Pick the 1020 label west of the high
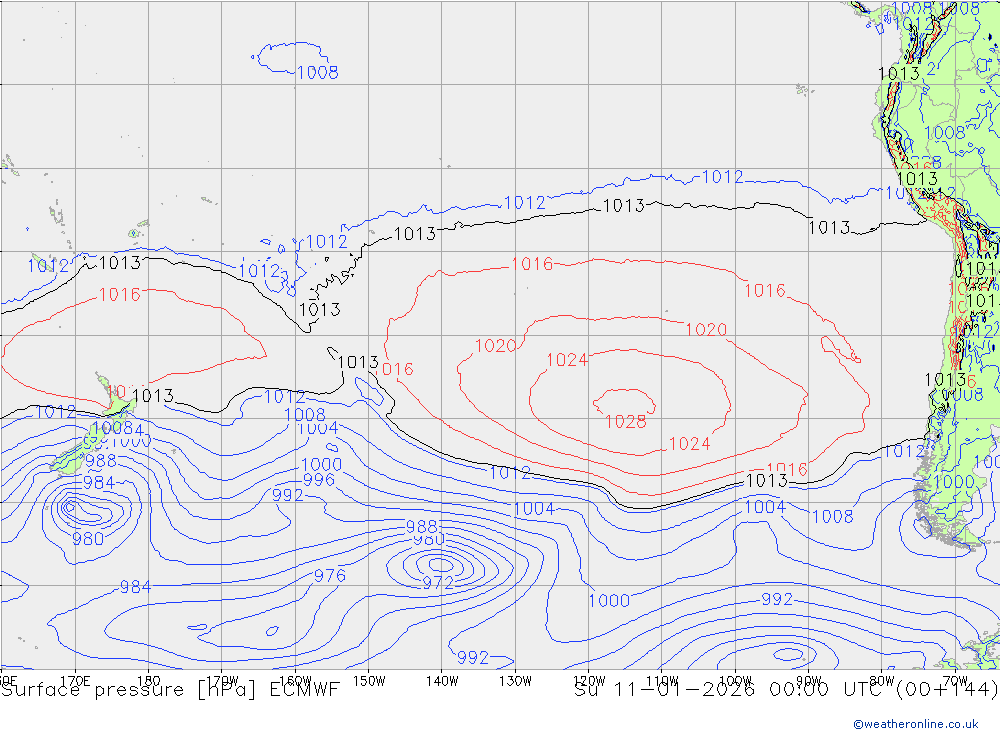The height and width of the screenshot is (733, 1000). (x=496, y=346)
